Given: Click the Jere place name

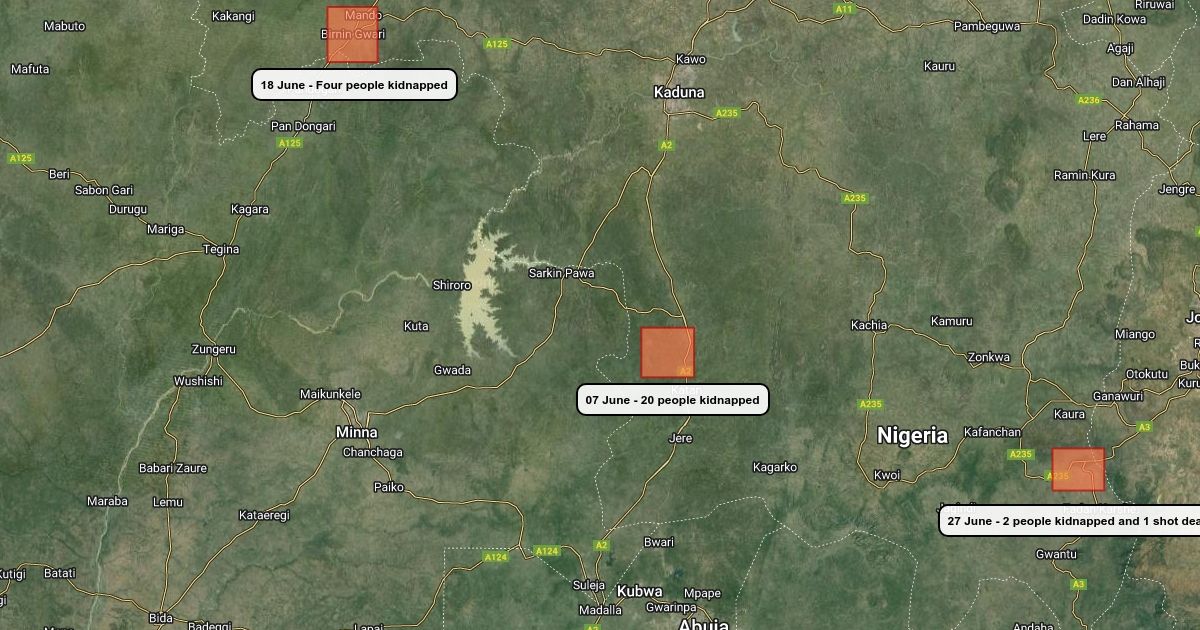Looking at the screenshot, I should click(x=680, y=438).
